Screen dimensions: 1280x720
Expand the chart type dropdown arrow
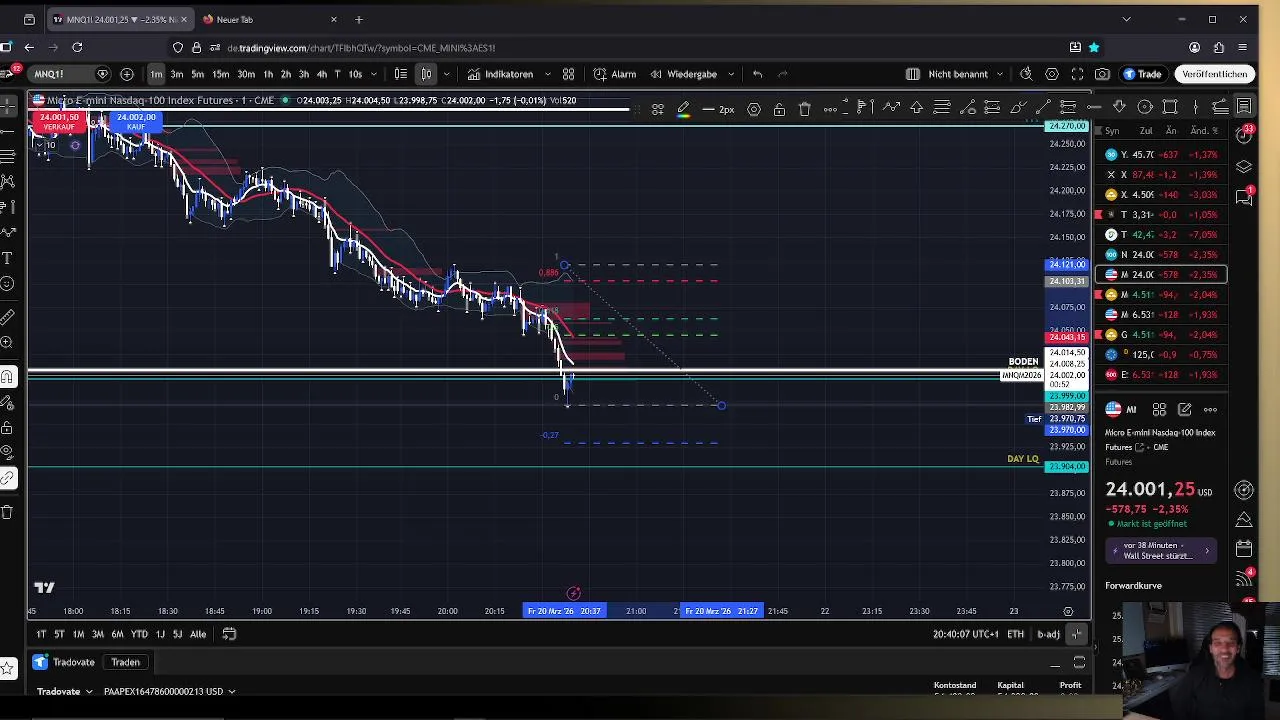tap(446, 74)
